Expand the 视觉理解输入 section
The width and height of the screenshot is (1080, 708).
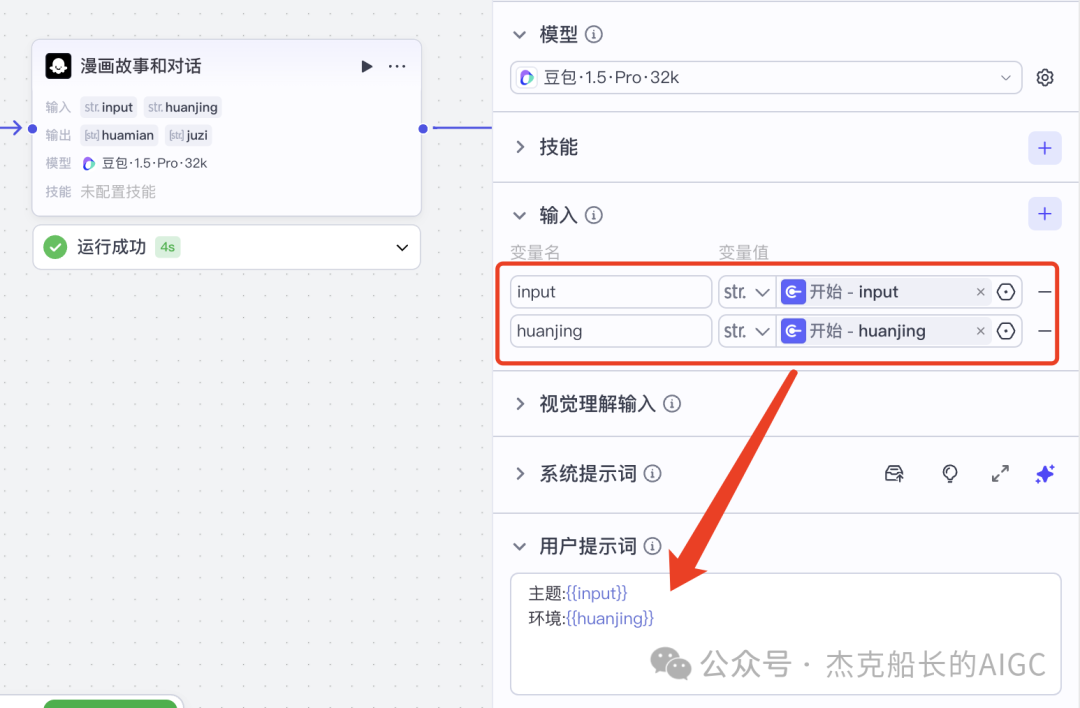520,404
